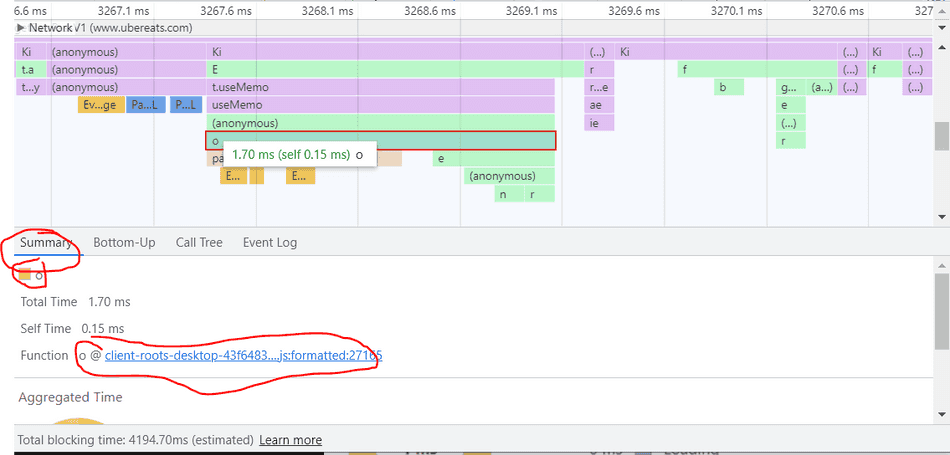
Task: Click the Learn more link
Action: (290, 440)
